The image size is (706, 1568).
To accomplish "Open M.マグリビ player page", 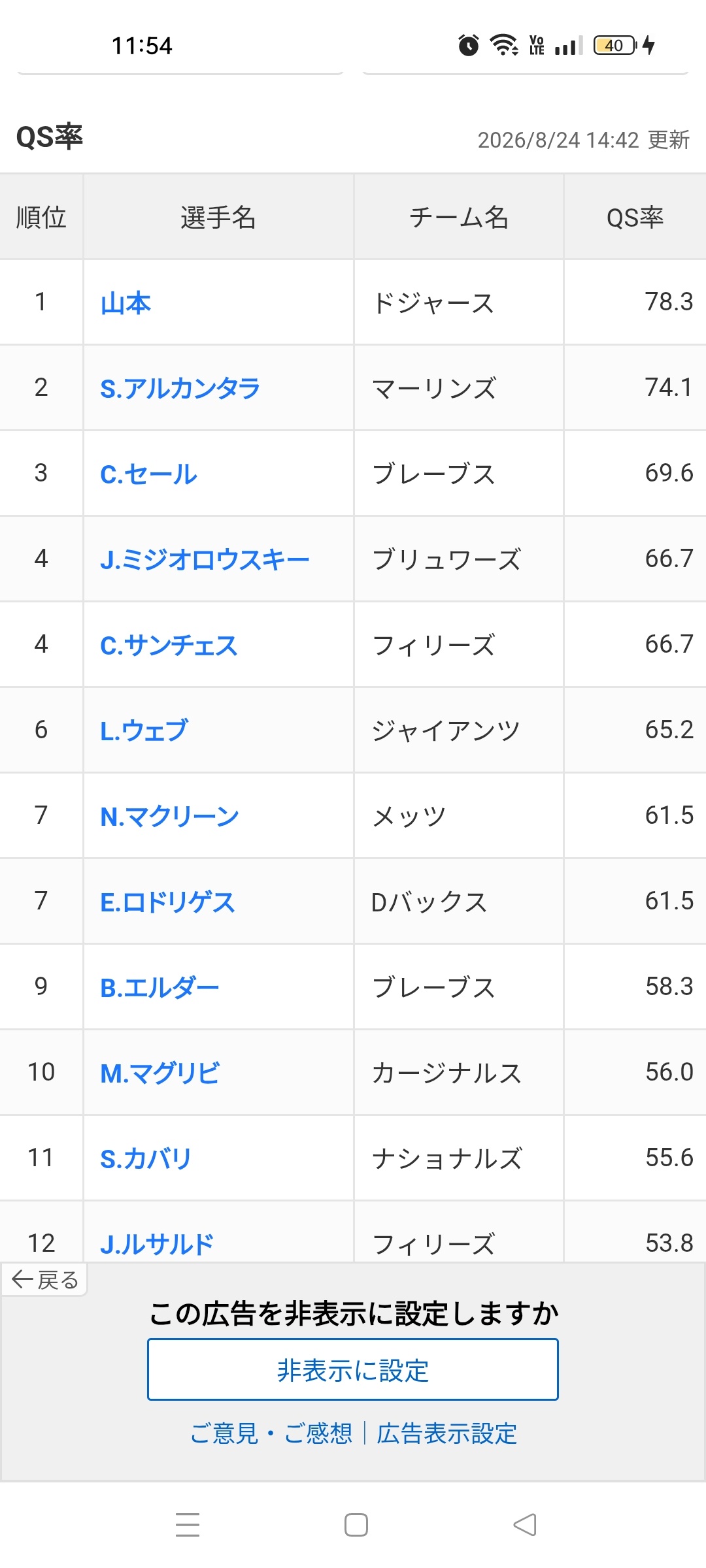I will point(160,1073).
